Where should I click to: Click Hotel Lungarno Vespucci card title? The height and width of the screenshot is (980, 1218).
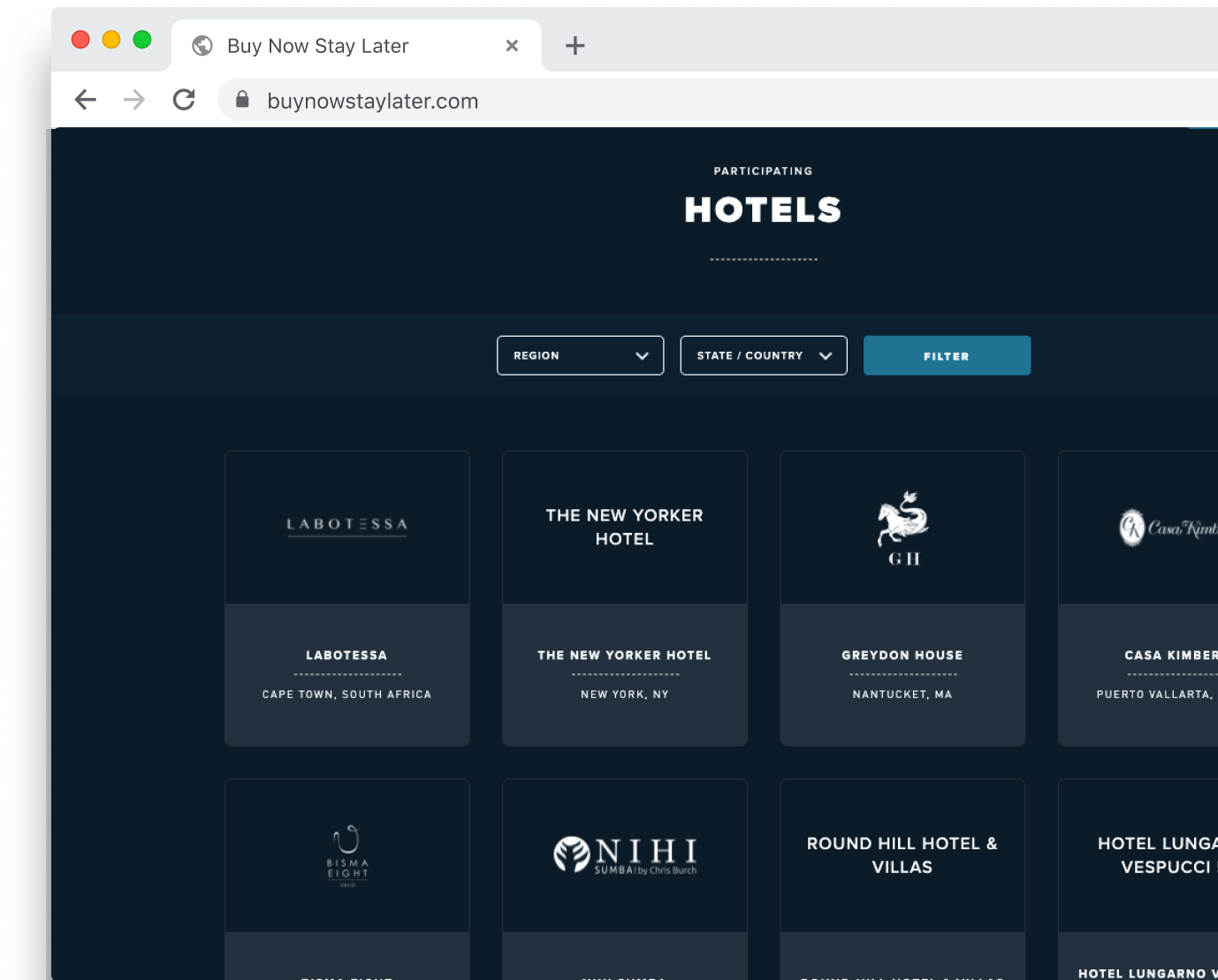tap(1158, 855)
